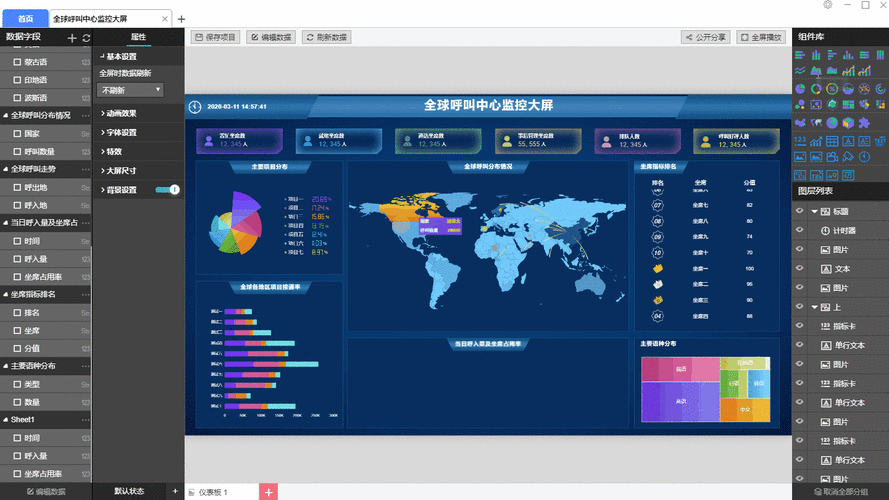Open the settings gear in the title bar
The width and height of the screenshot is (889, 500).
click(828, 5)
